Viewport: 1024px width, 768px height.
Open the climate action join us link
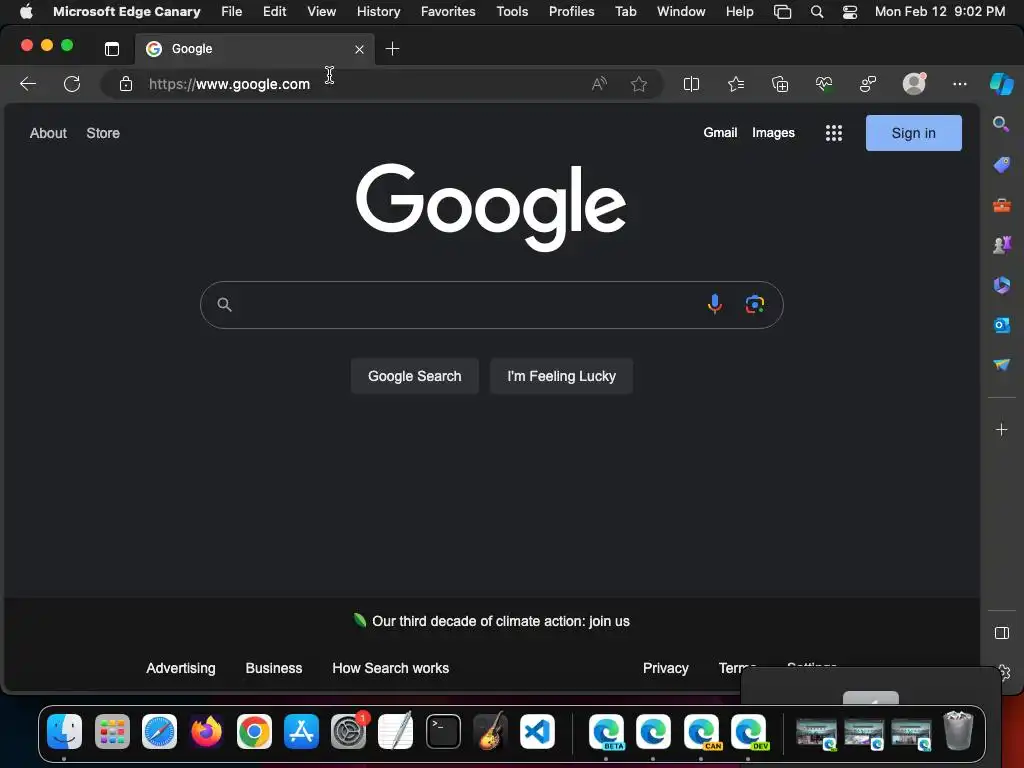(500, 621)
